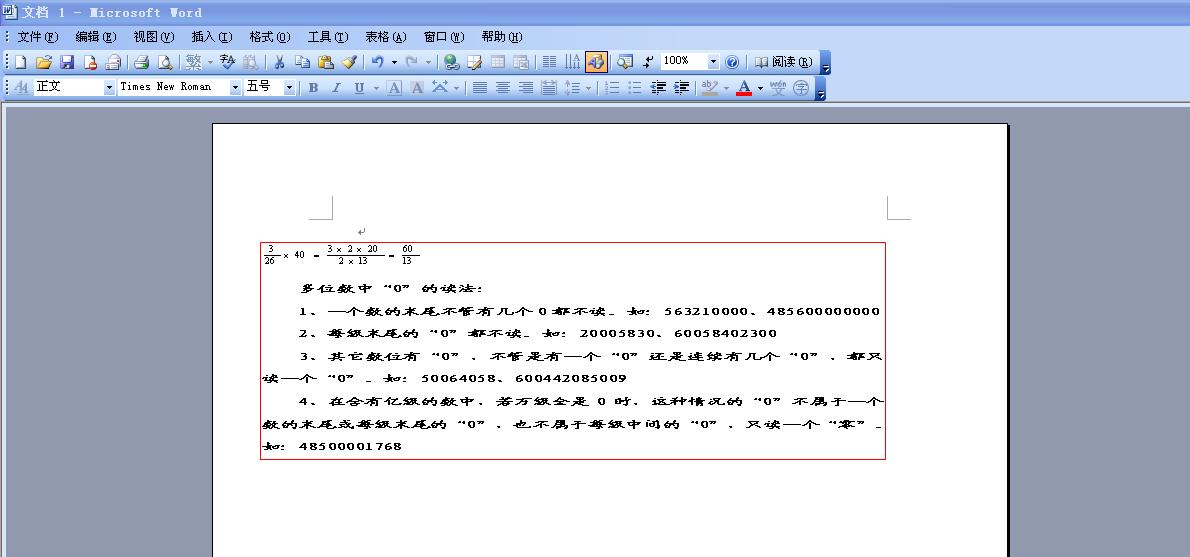Open the 表格(A) menu
This screenshot has width=1190, height=557.
386,36
